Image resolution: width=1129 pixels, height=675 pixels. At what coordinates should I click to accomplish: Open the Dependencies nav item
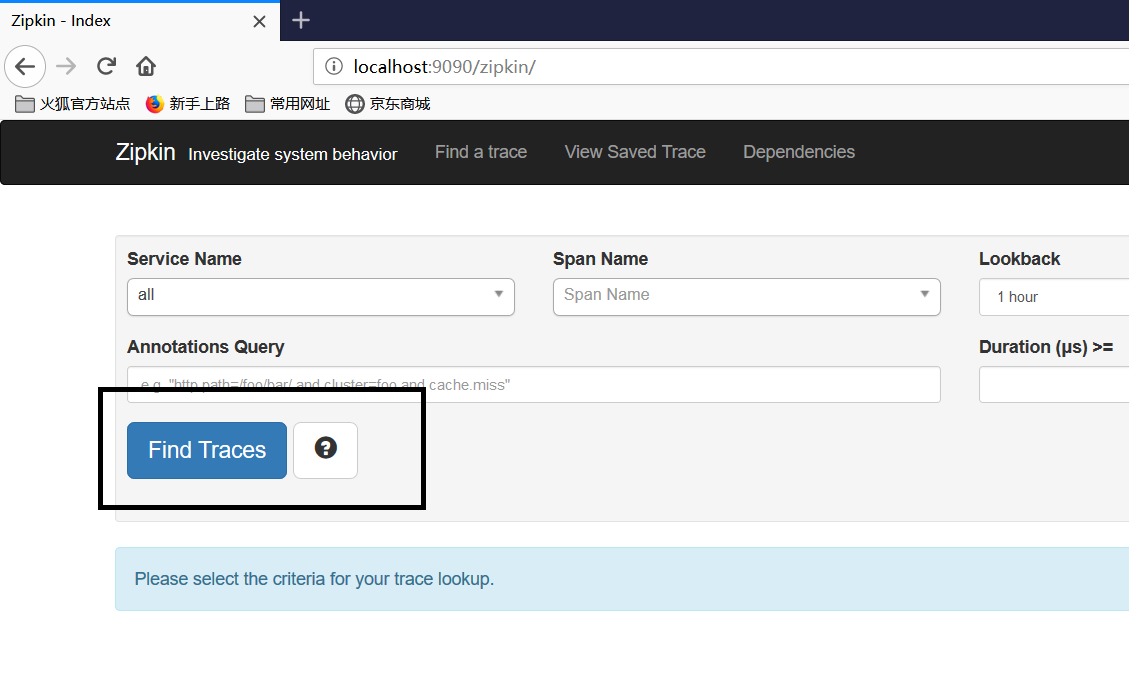(x=799, y=152)
